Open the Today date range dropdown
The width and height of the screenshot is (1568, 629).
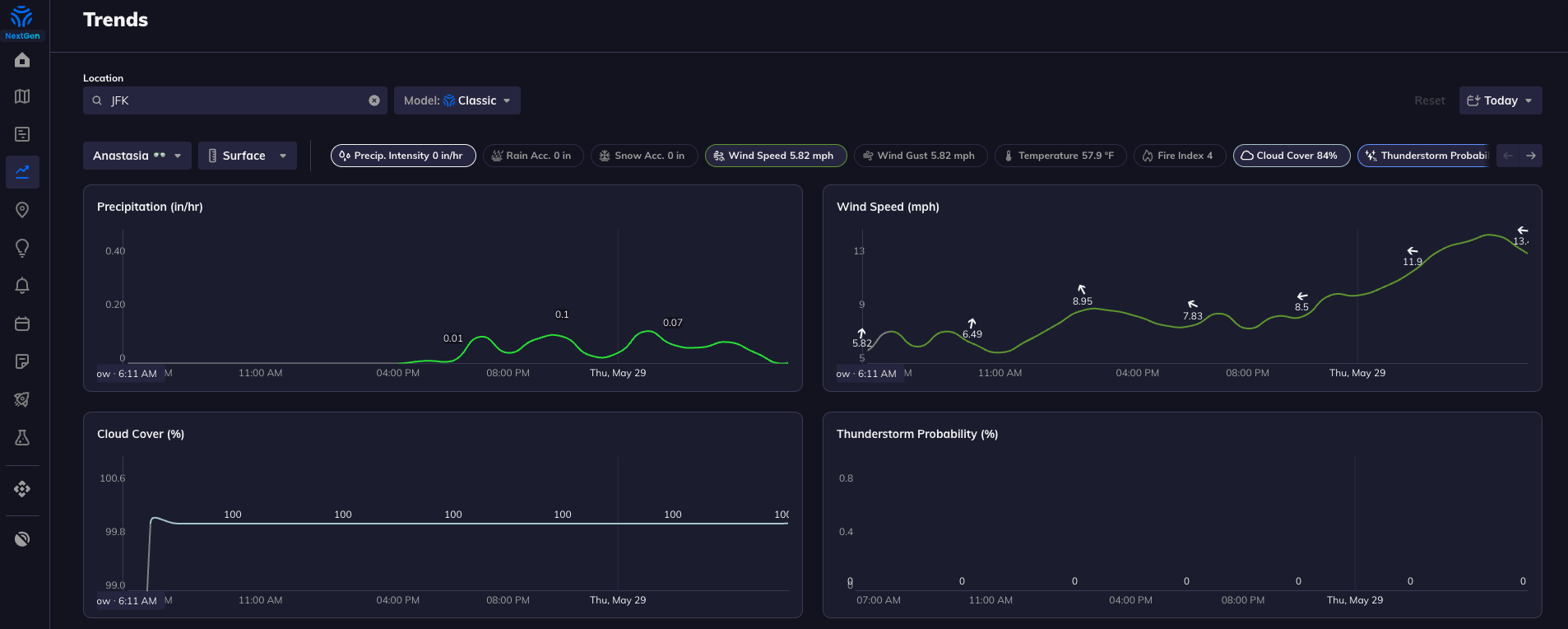(x=1500, y=100)
